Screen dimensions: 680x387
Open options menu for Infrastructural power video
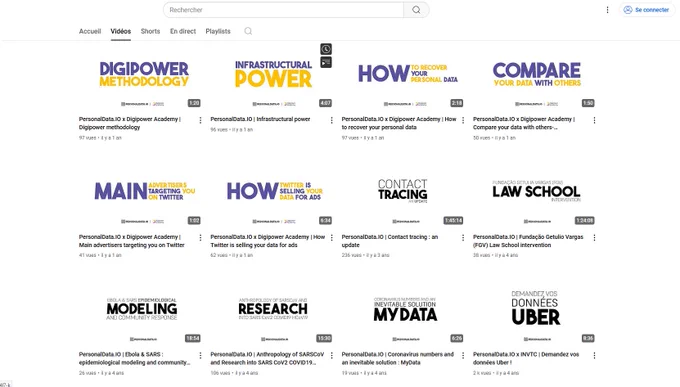(x=331, y=120)
